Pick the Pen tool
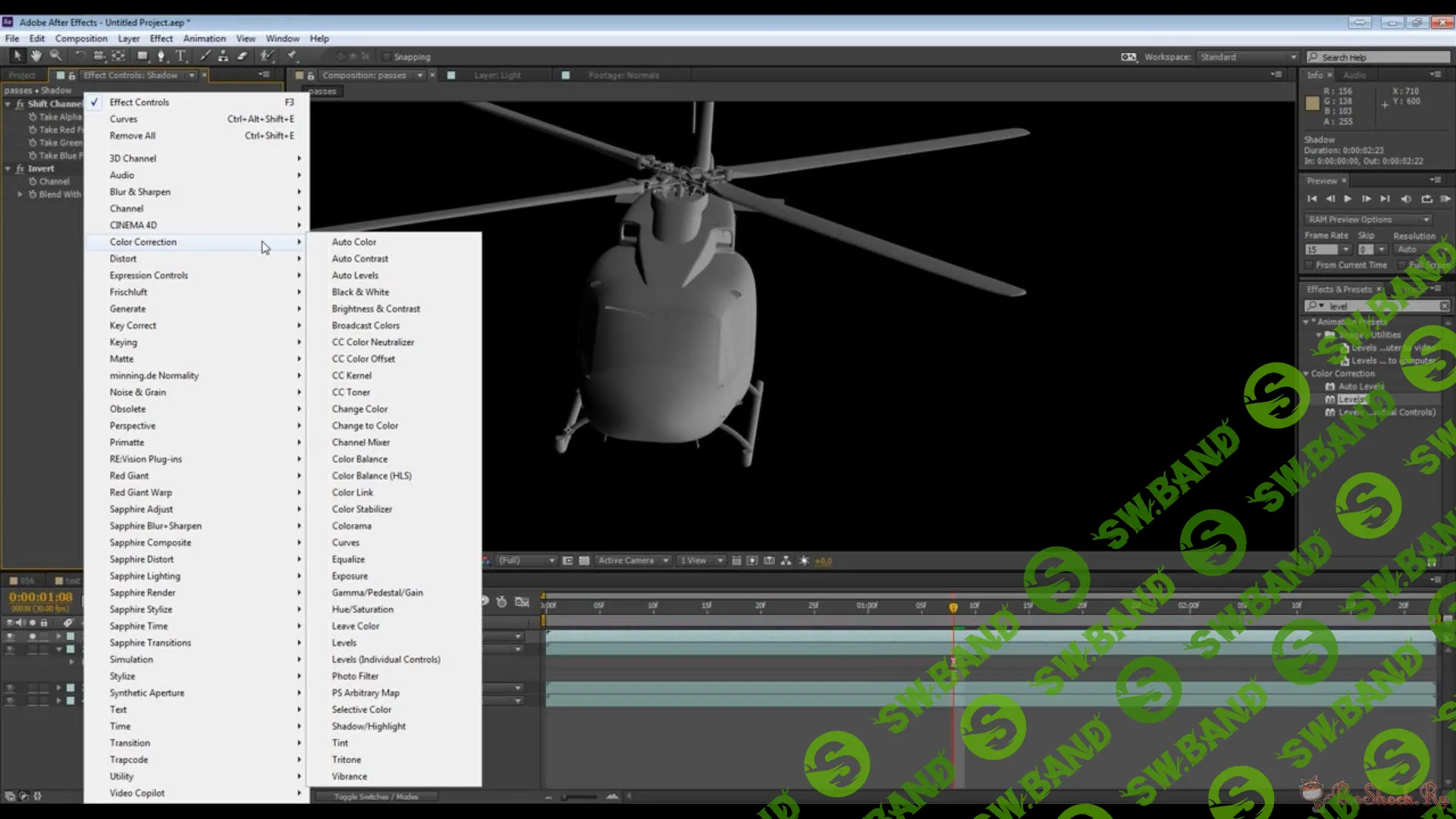Image resolution: width=1456 pixels, height=819 pixels. point(162,55)
